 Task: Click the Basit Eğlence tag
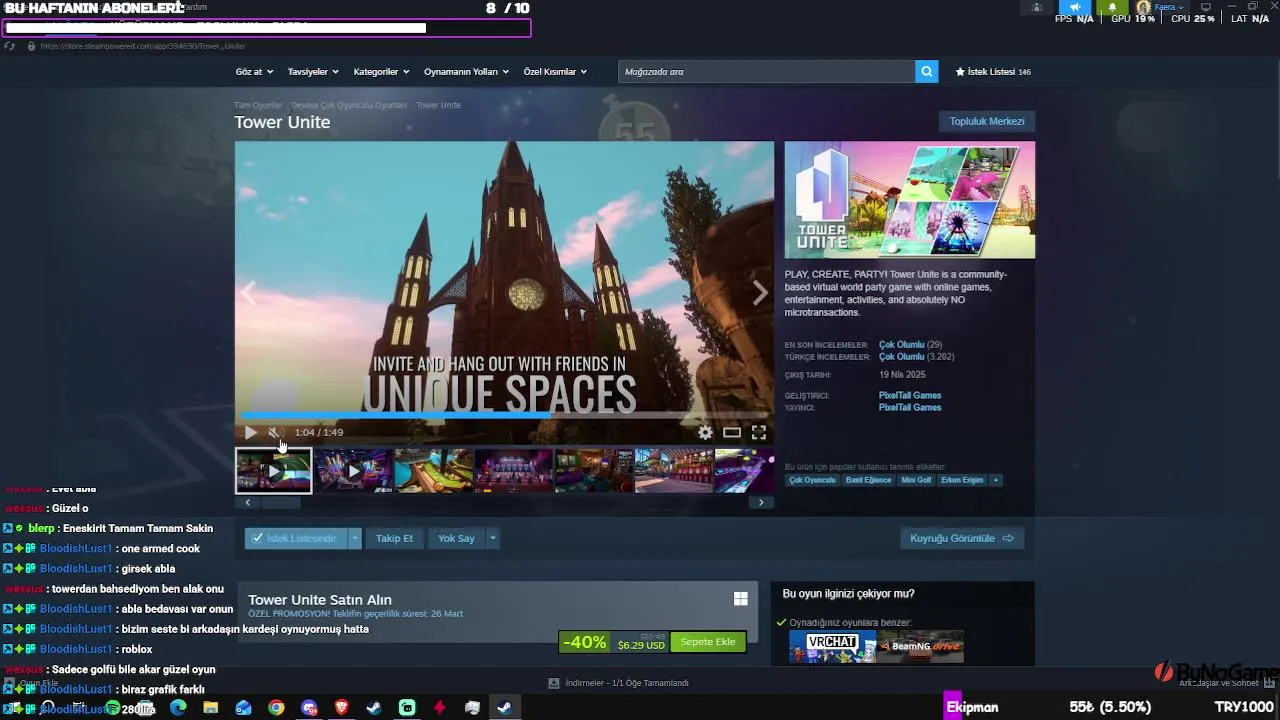coord(868,480)
